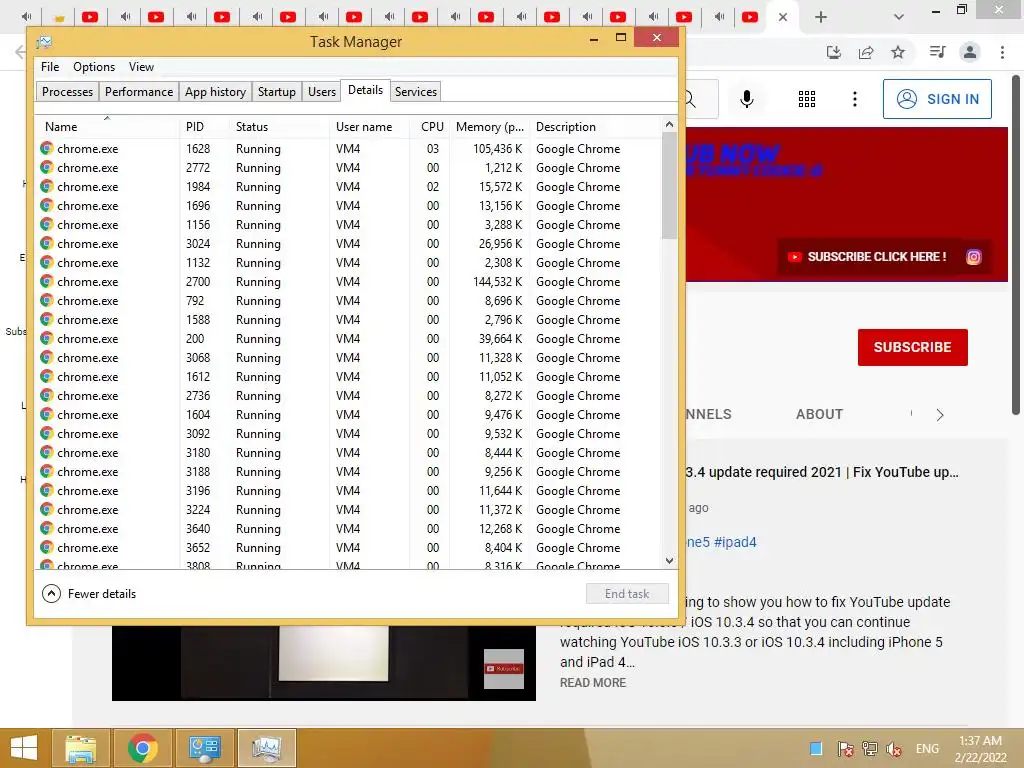The image size is (1024, 768).
Task: Select the chrome.exe row with PID 792
Action: coord(349,300)
